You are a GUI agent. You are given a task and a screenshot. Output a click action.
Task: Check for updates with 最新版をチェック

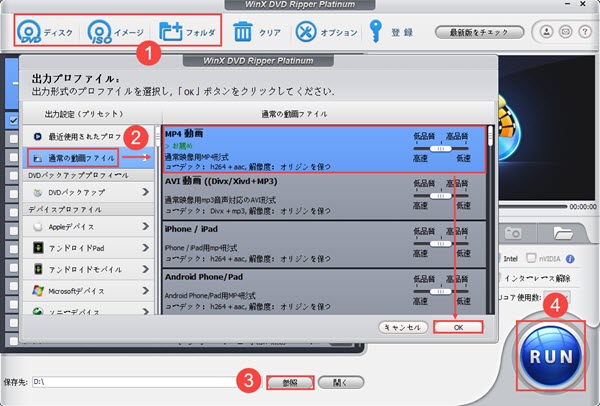[x=479, y=32]
